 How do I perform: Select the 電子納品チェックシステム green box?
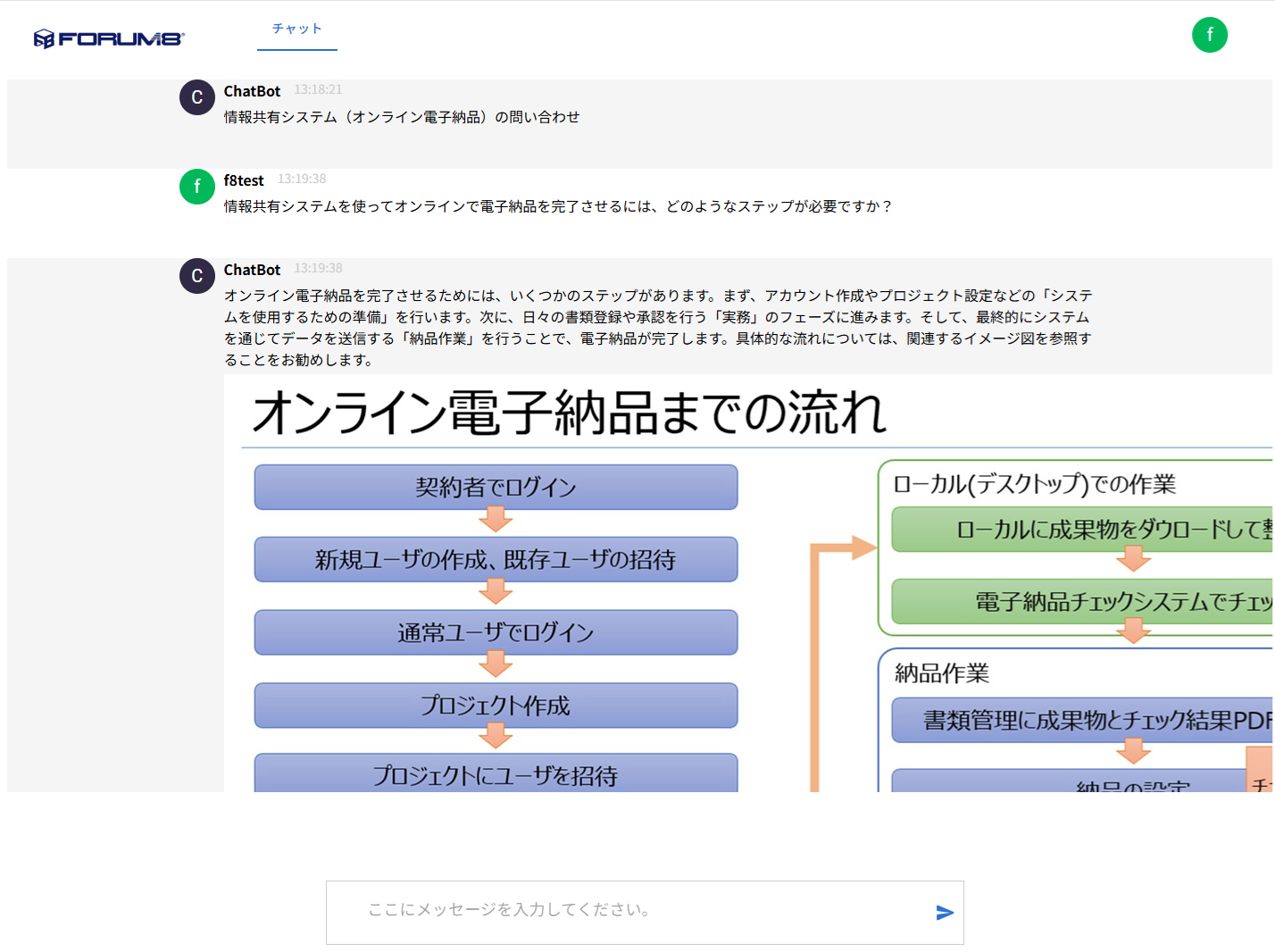1082,602
